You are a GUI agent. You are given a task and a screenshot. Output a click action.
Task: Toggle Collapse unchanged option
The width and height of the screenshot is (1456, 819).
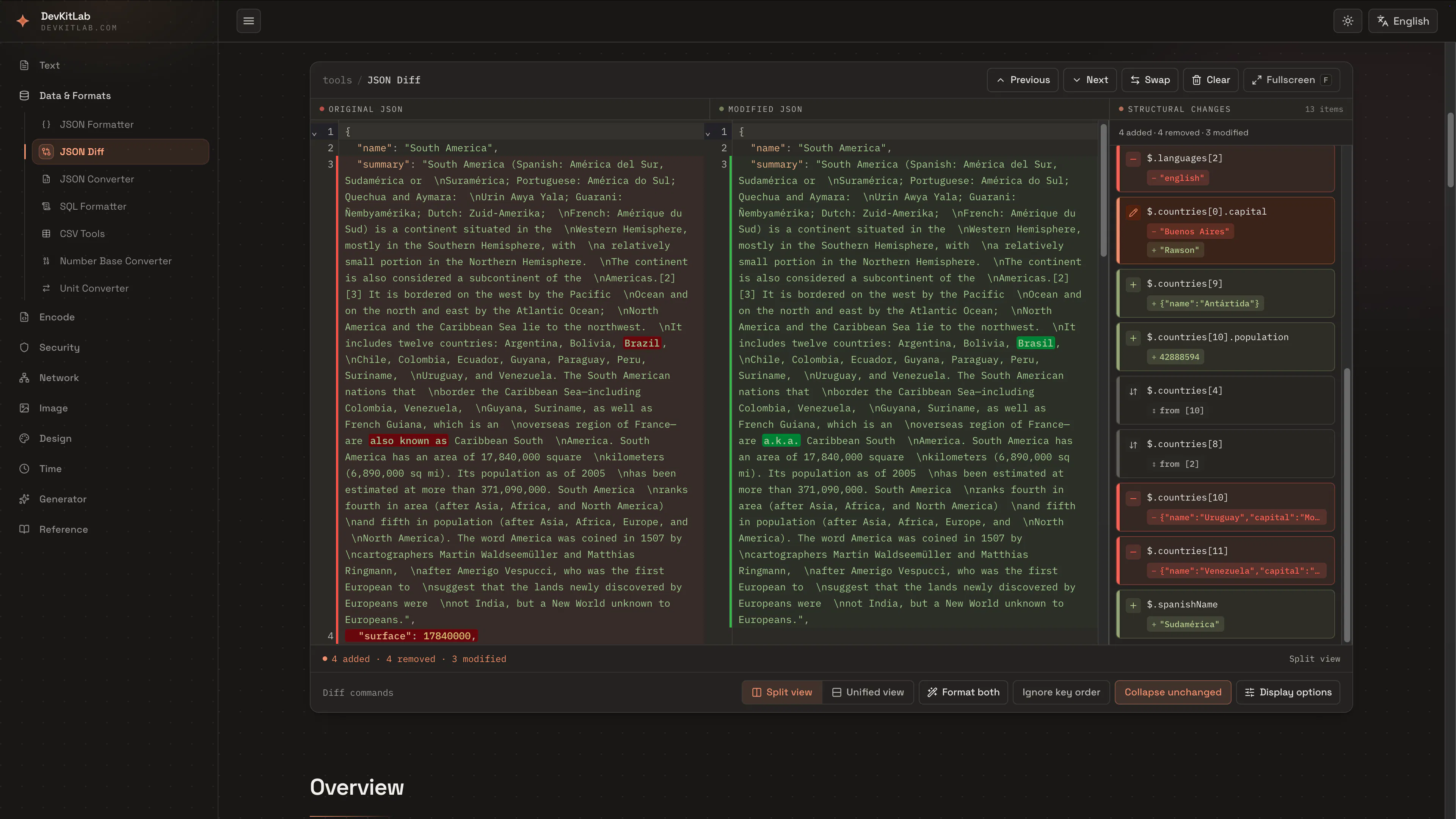1173,692
